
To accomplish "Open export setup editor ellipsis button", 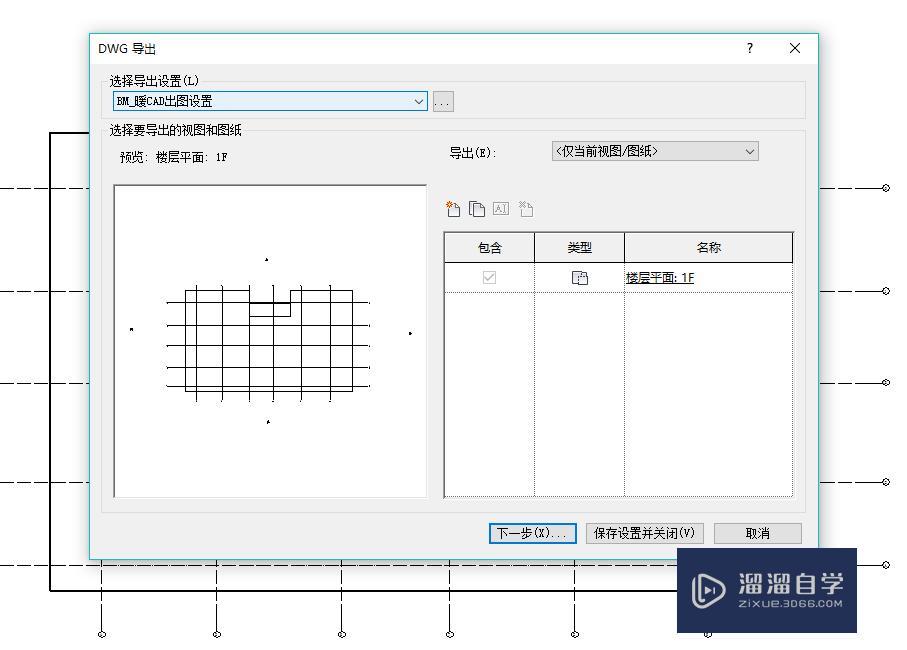I will pos(443,102).
